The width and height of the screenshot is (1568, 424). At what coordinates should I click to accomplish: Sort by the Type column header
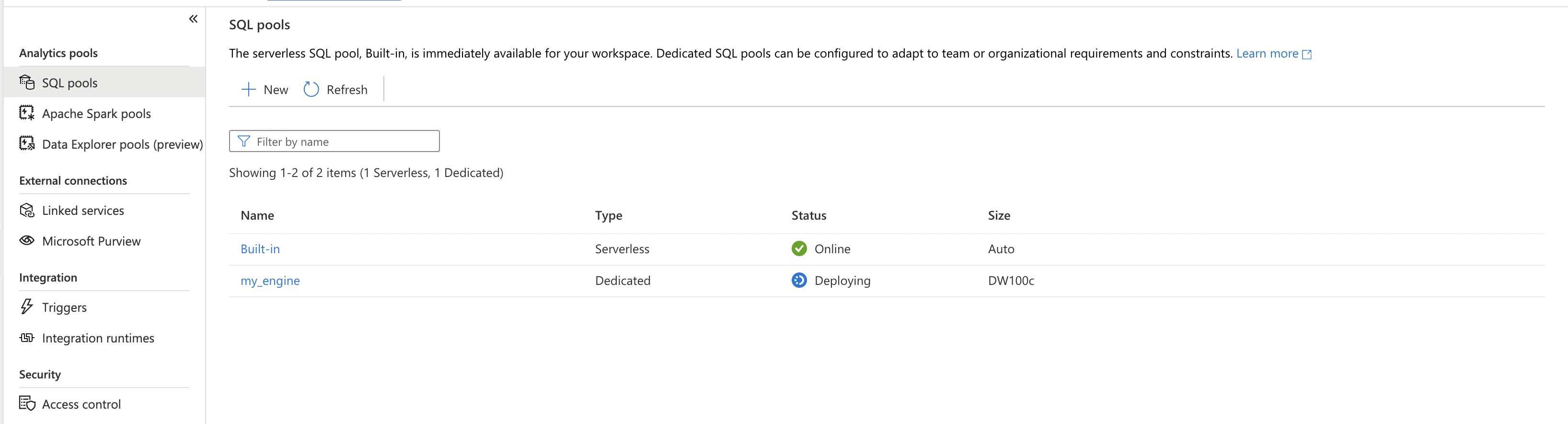[608, 215]
